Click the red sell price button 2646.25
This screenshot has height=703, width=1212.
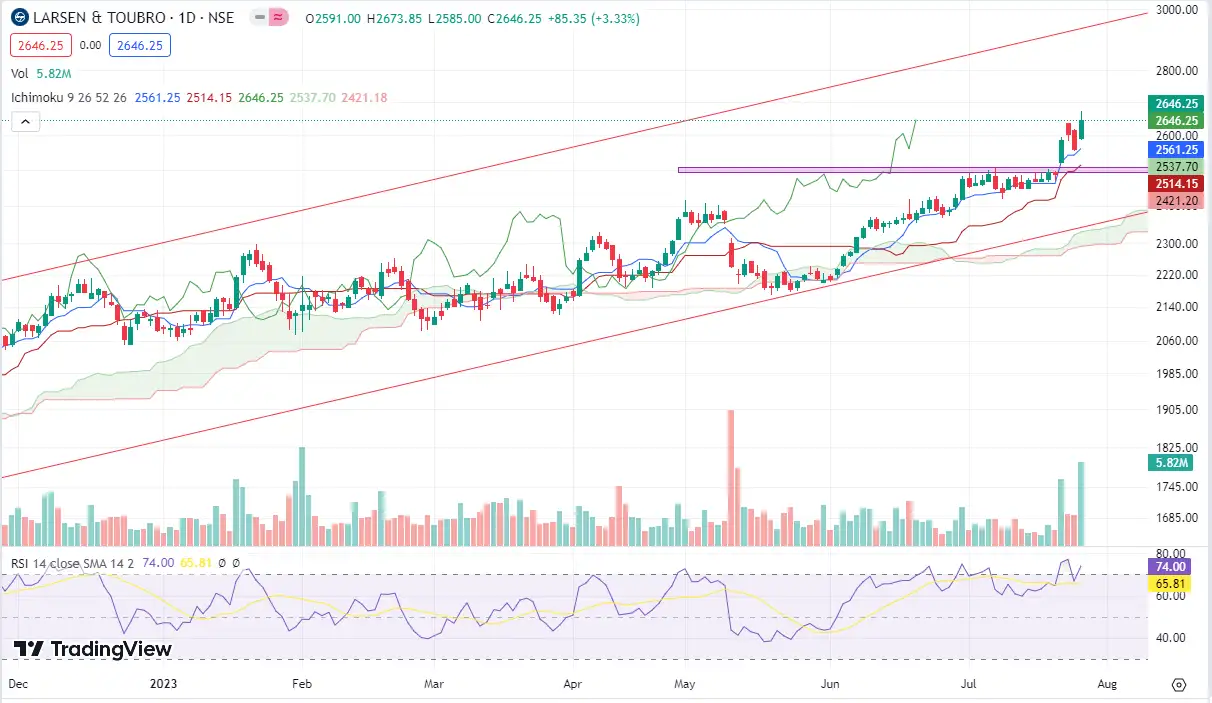[x=39, y=45]
